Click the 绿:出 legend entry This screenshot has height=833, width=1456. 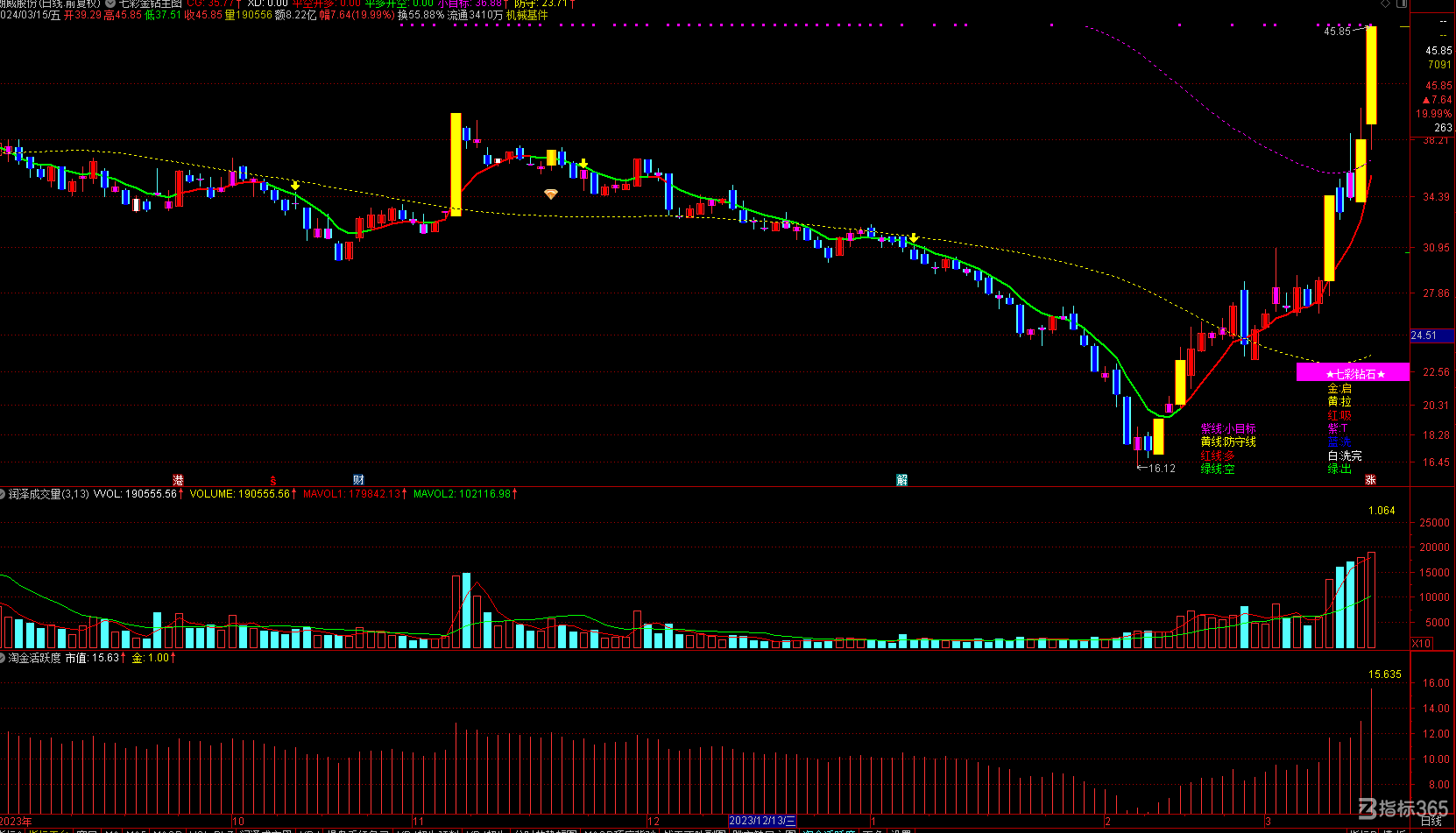click(x=1339, y=469)
